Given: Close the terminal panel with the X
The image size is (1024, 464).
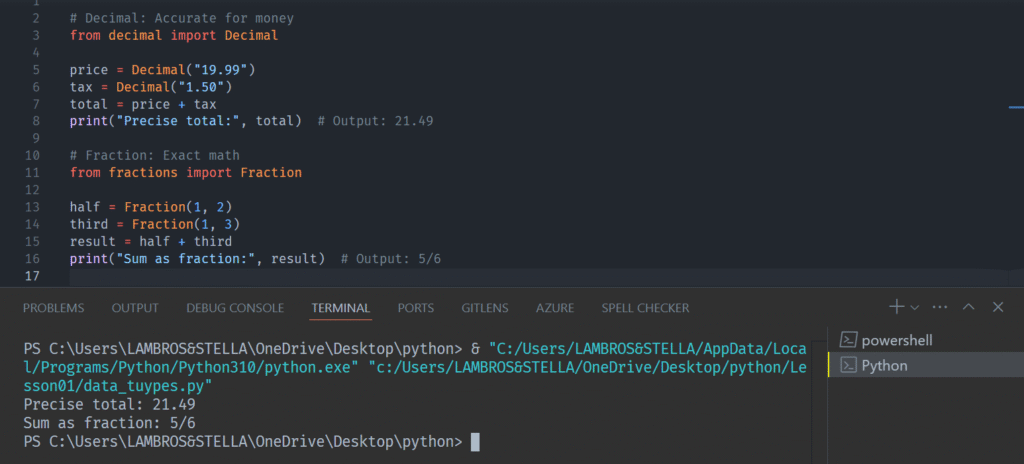Looking at the screenshot, I should [997, 307].
